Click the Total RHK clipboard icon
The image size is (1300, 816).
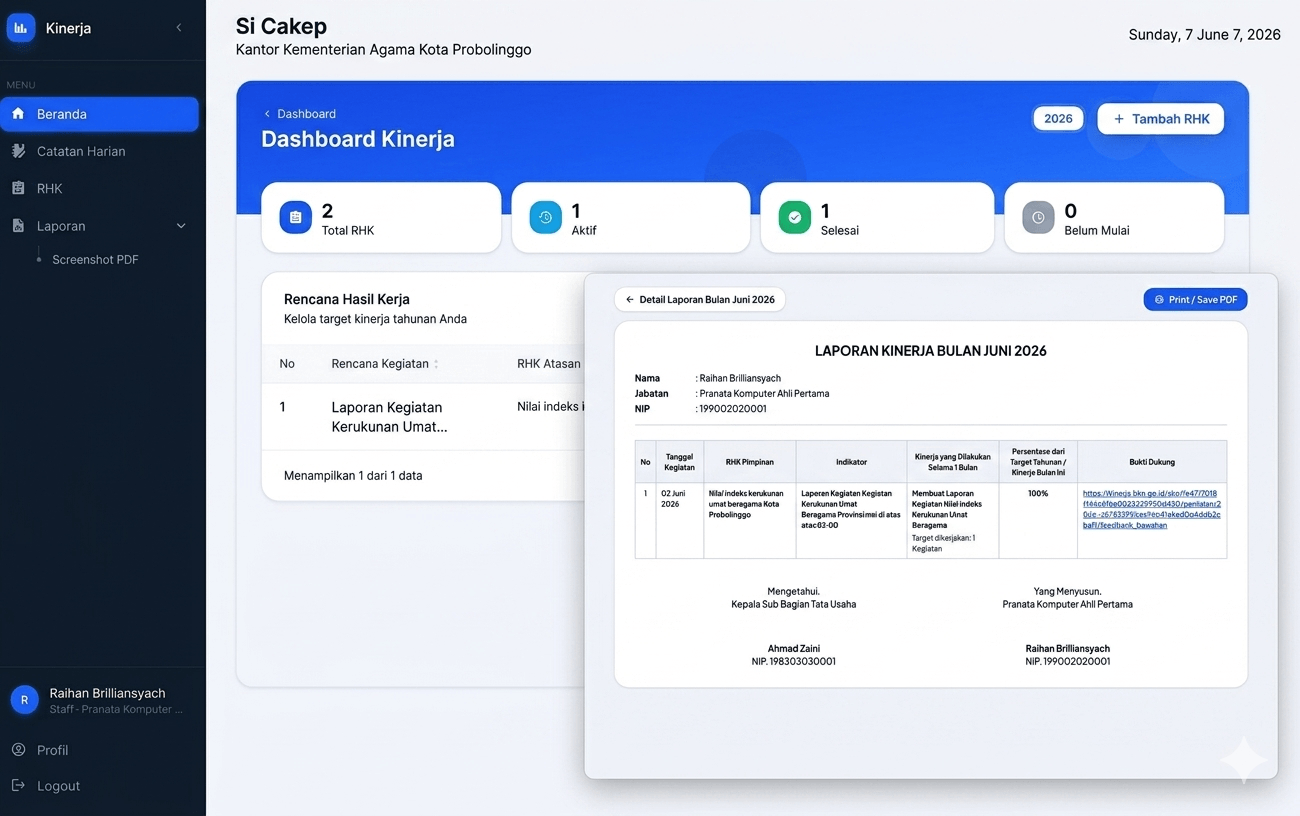click(x=295, y=217)
